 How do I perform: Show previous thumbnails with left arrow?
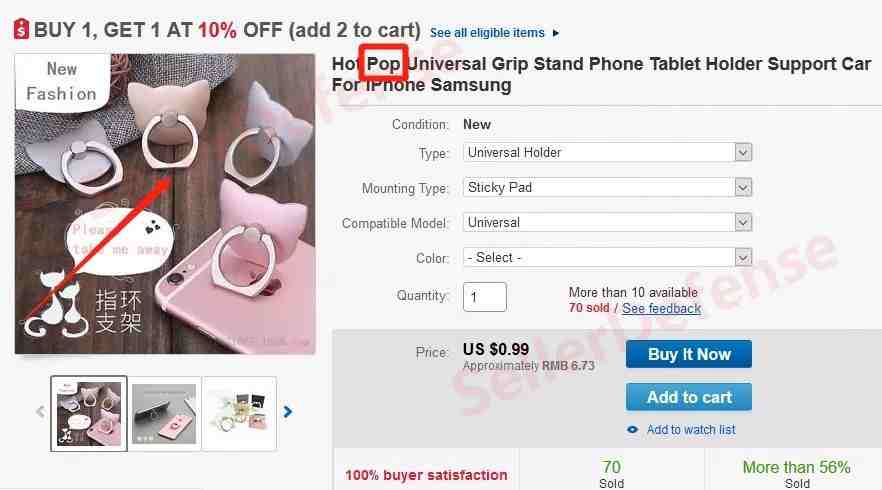pos(40,412)
